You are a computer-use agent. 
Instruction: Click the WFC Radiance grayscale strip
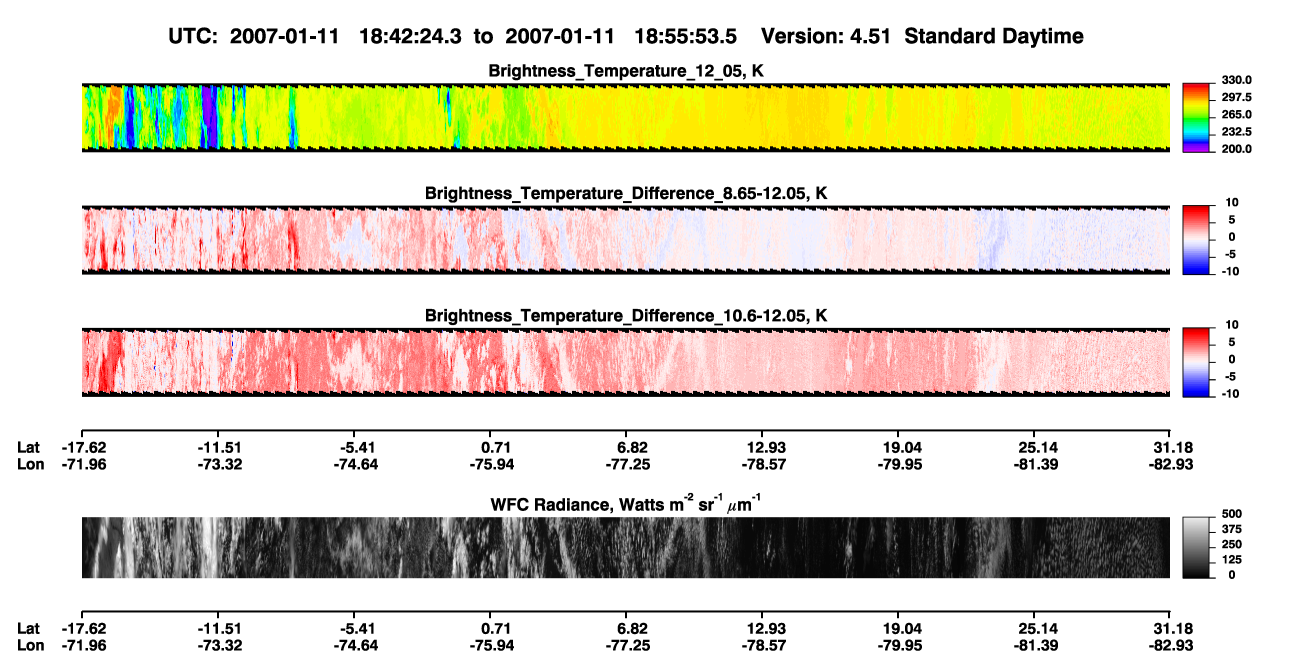click(625, 547)
